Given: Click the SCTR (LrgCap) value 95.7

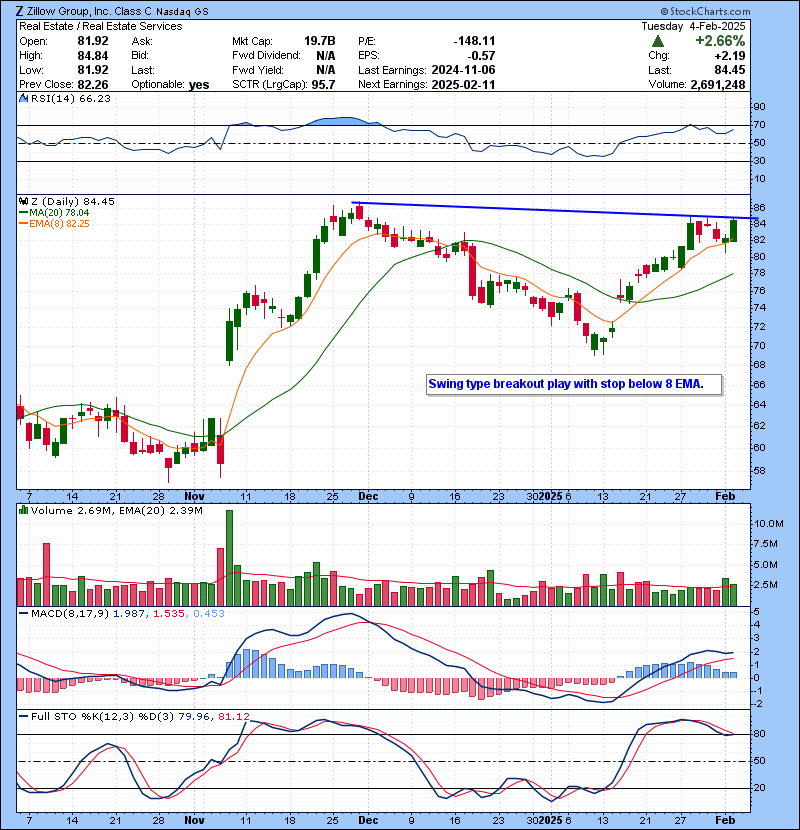Looking at the screenshot, I should [x=323, y=85].
